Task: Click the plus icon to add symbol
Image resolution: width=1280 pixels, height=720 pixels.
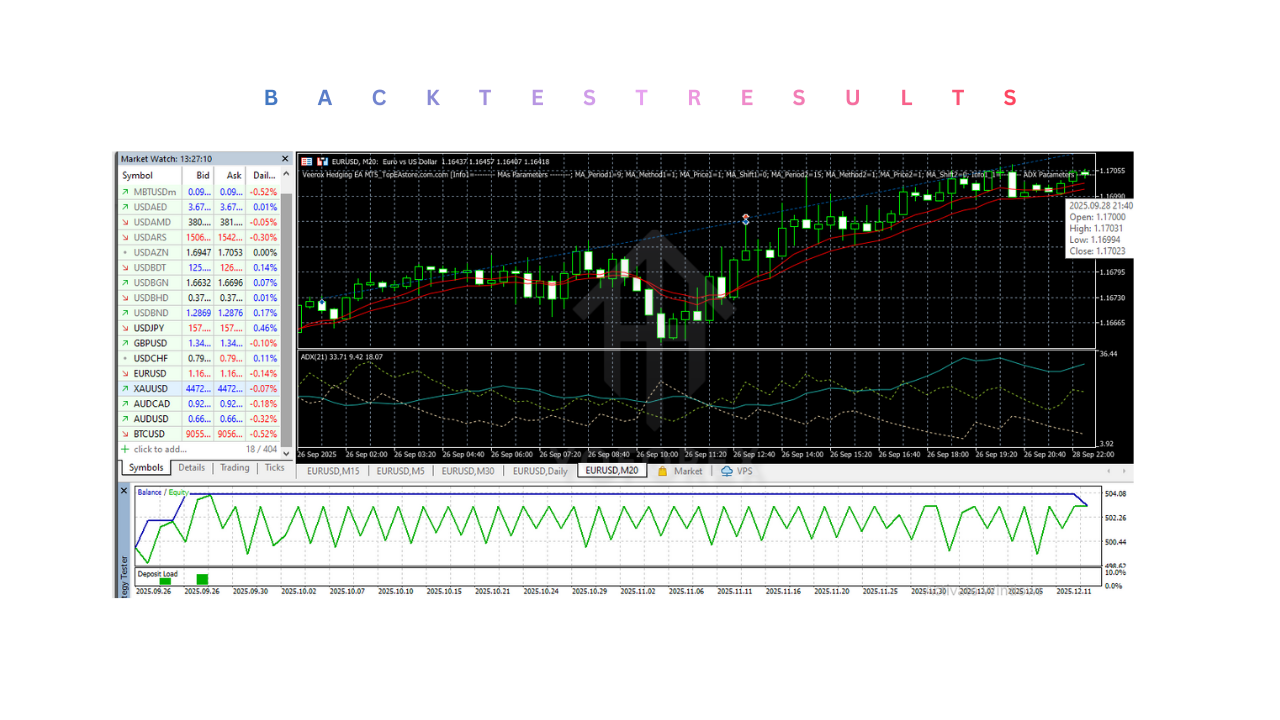Action: pos(125,450)
